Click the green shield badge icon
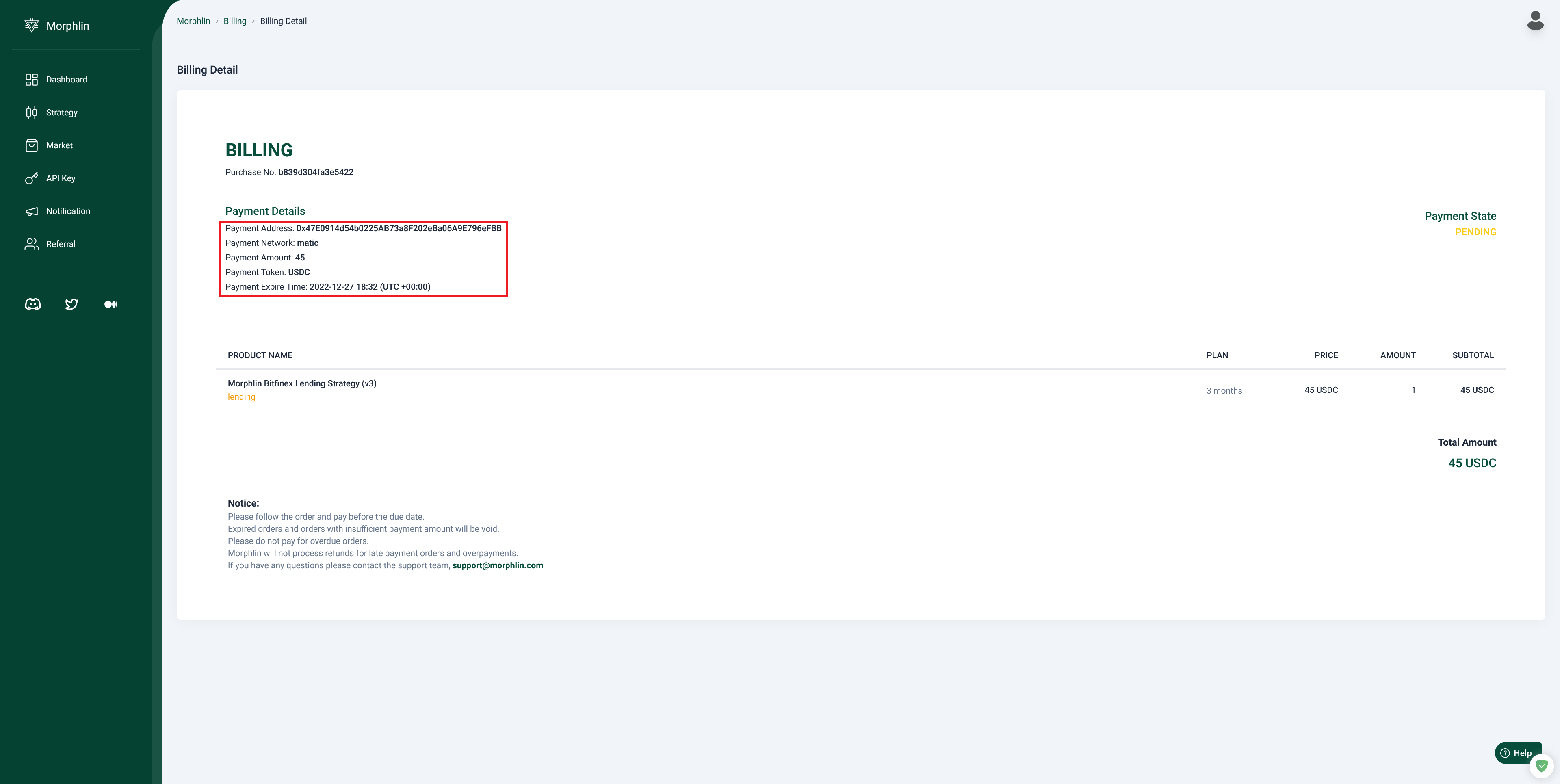Image resolution: width=1560 pixels, height=784 pixels. pos(1541,766)
